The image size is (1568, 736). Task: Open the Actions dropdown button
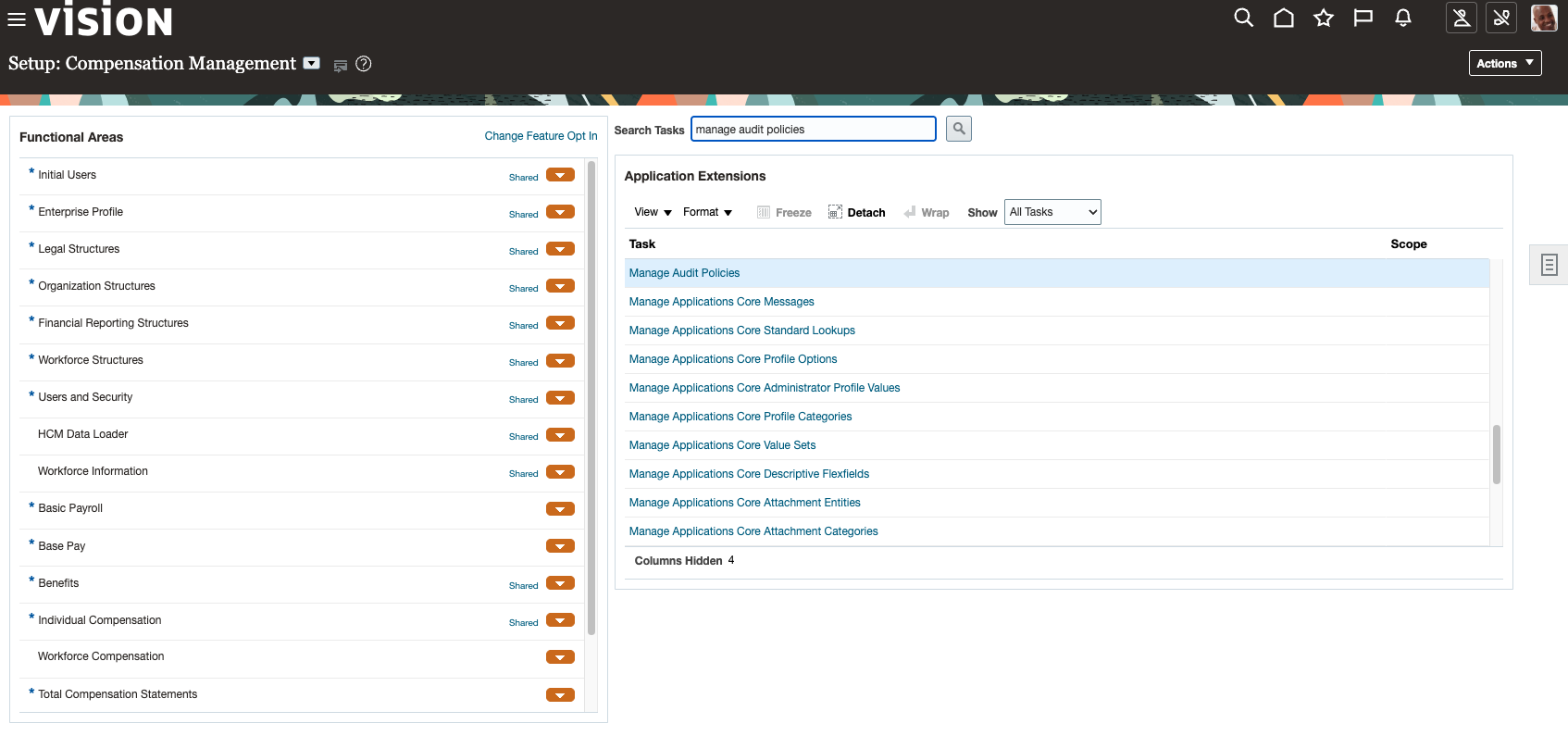click(x=1505, y=63)
